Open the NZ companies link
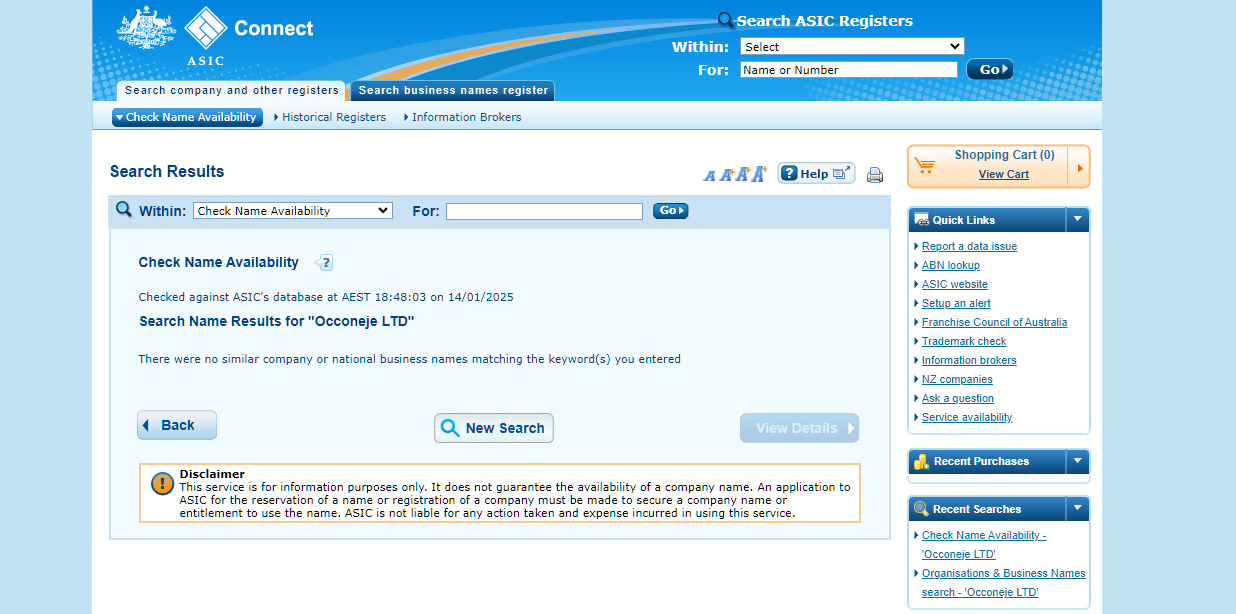This screenshot has width=1236, height=614. [x=957, y=379]
